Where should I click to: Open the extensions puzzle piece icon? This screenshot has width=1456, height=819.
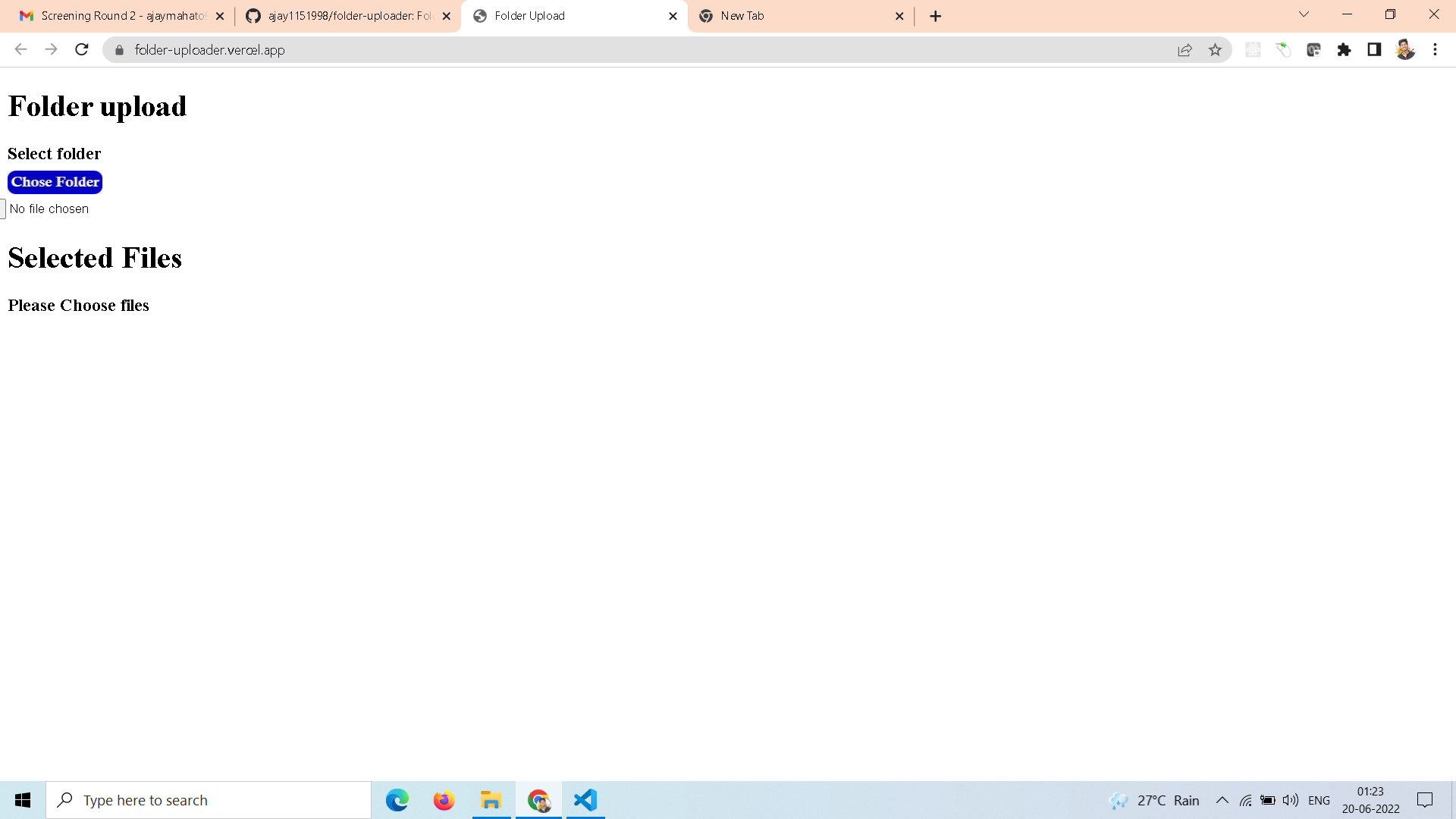pos(1345,49)
